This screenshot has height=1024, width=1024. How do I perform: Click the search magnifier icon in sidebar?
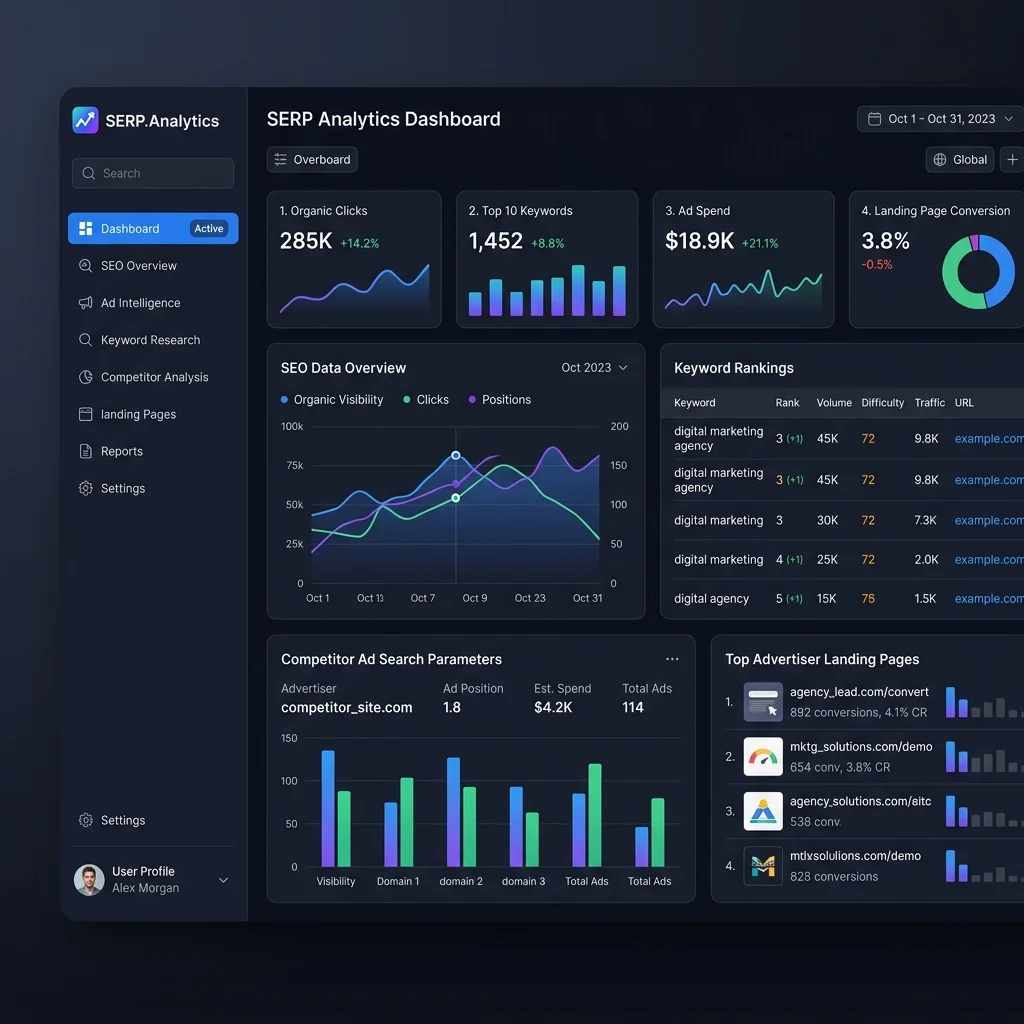88,173
